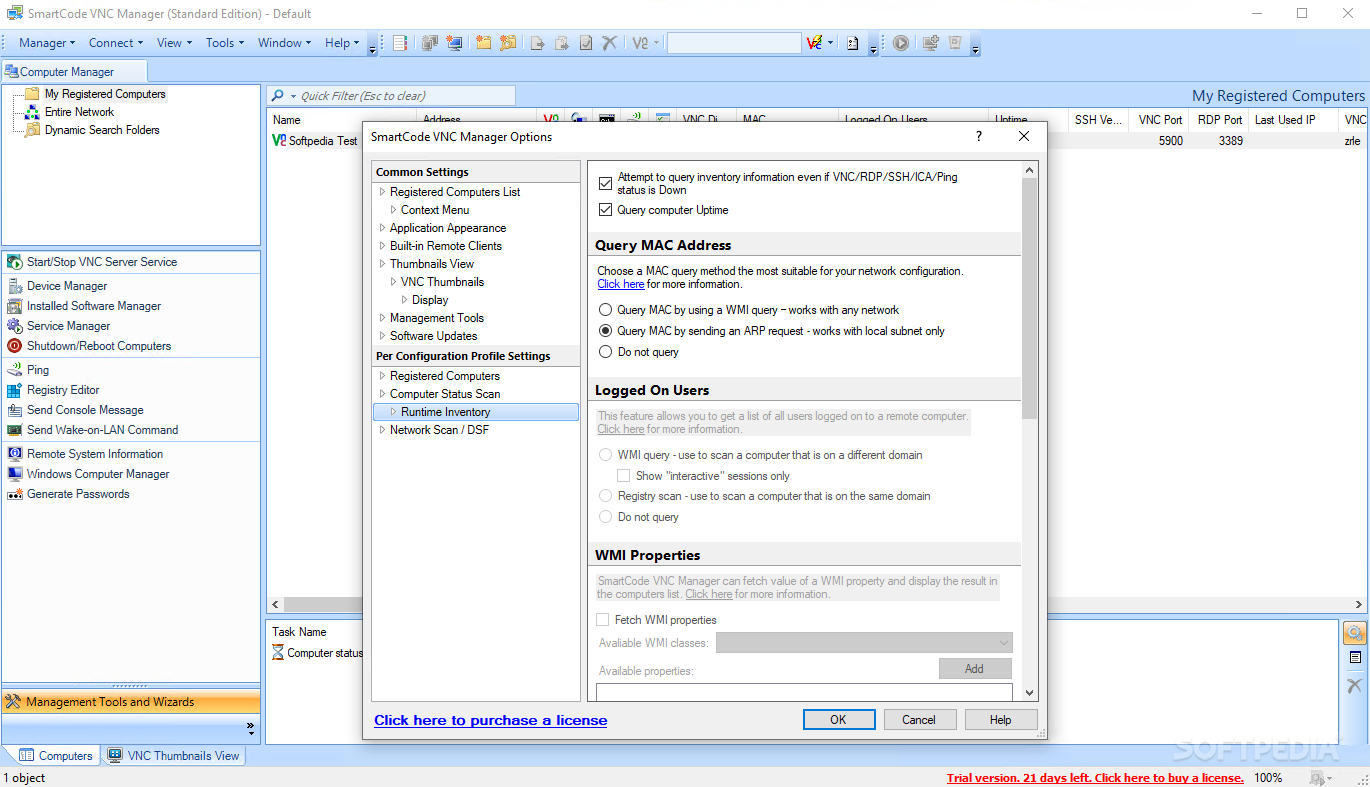Open Device Manager from the tools list
Image resolution: width=1370 pixels, height=787 pixels.
point(67,286)
